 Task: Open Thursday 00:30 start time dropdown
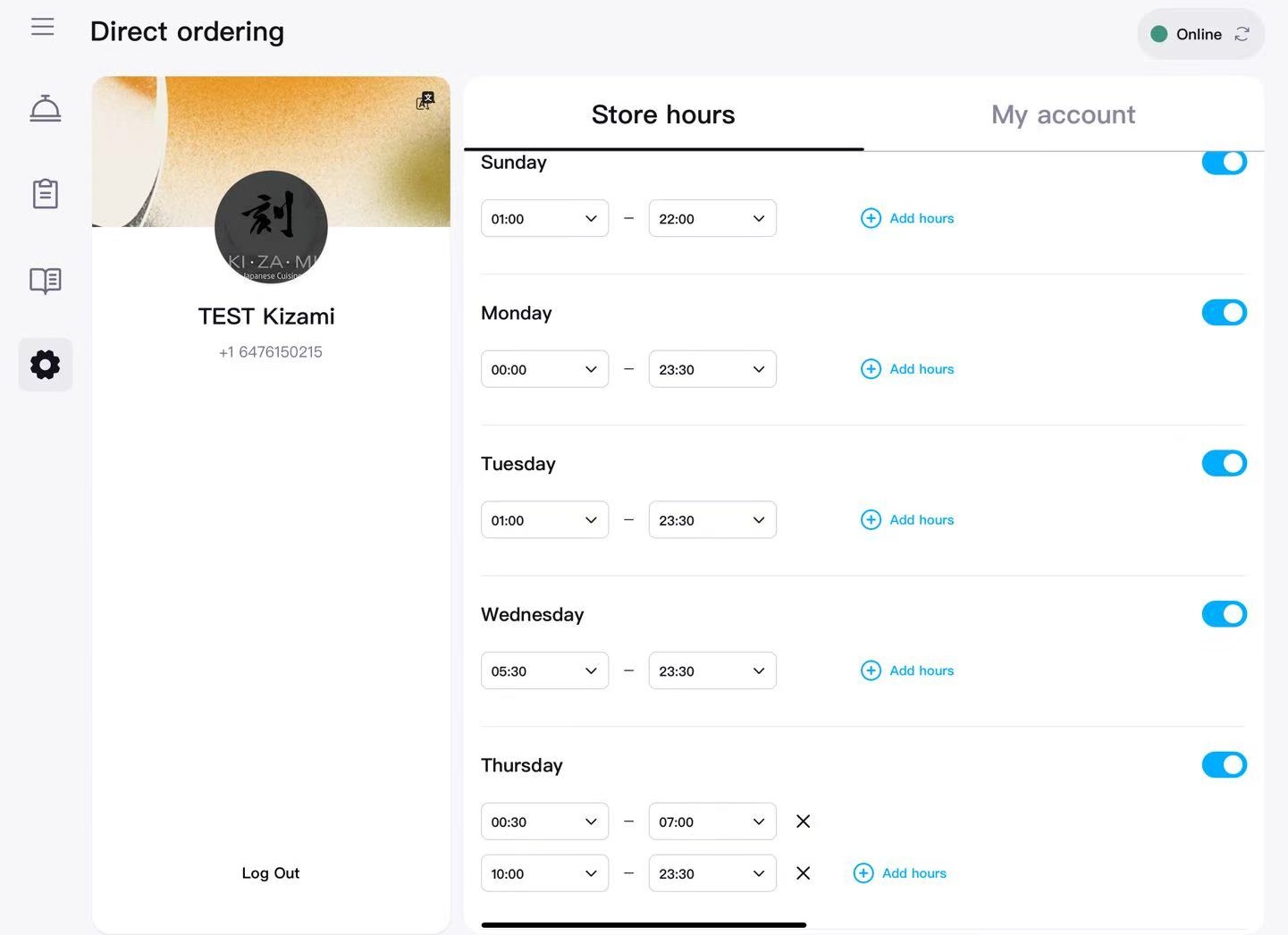[x=544, y=821]
